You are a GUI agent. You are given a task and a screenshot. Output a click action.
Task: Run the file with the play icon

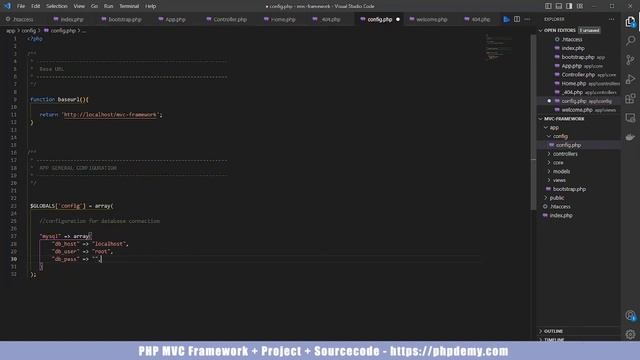[506, 19]
